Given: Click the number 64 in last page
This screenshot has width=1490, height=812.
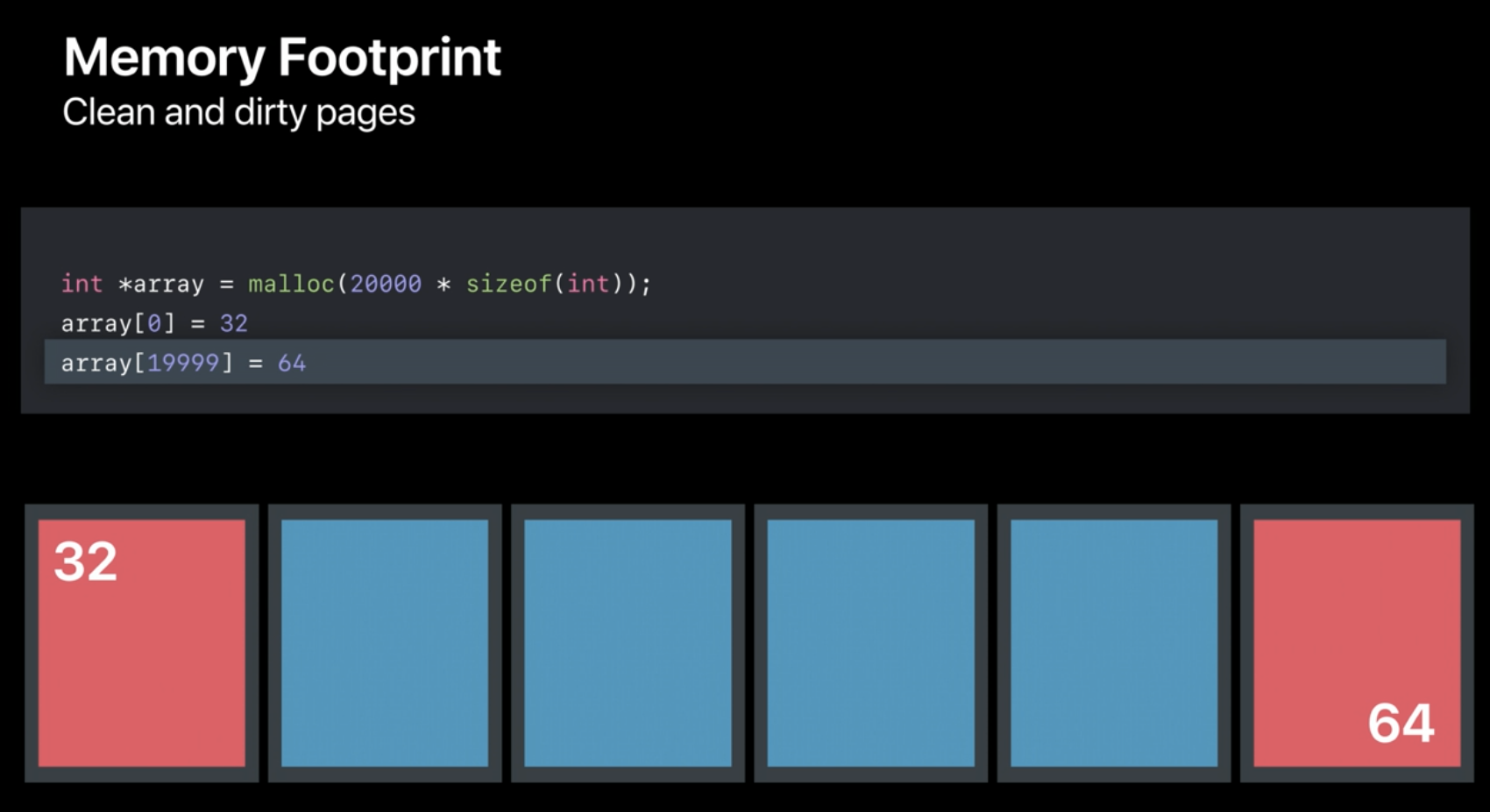Looking at the screenshot, I should 1401,724.
